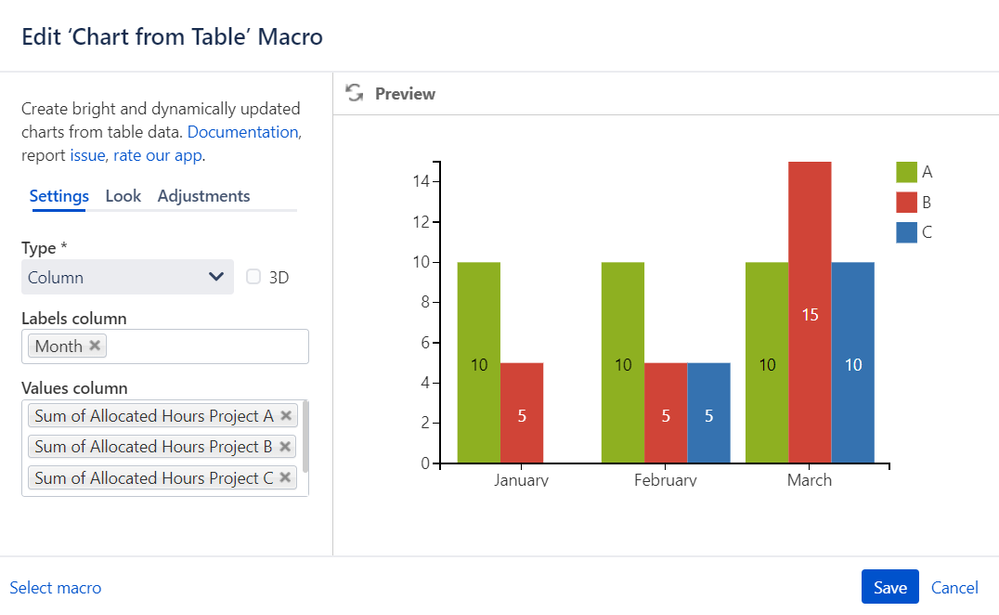
Task: Save the chart macro
Action: click(x=889, y=587)
